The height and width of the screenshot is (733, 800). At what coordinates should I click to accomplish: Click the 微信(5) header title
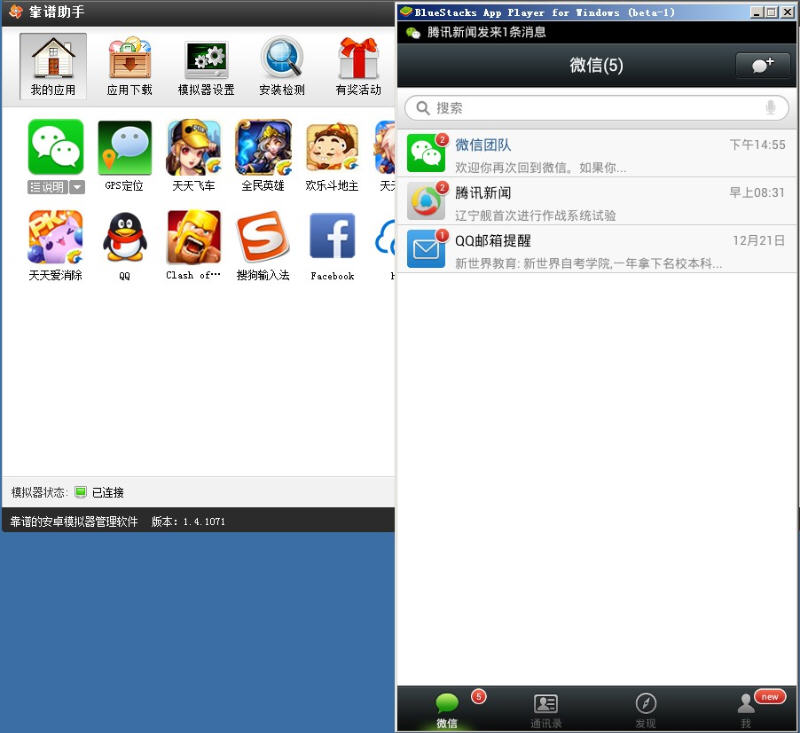(x=596, y=65)
